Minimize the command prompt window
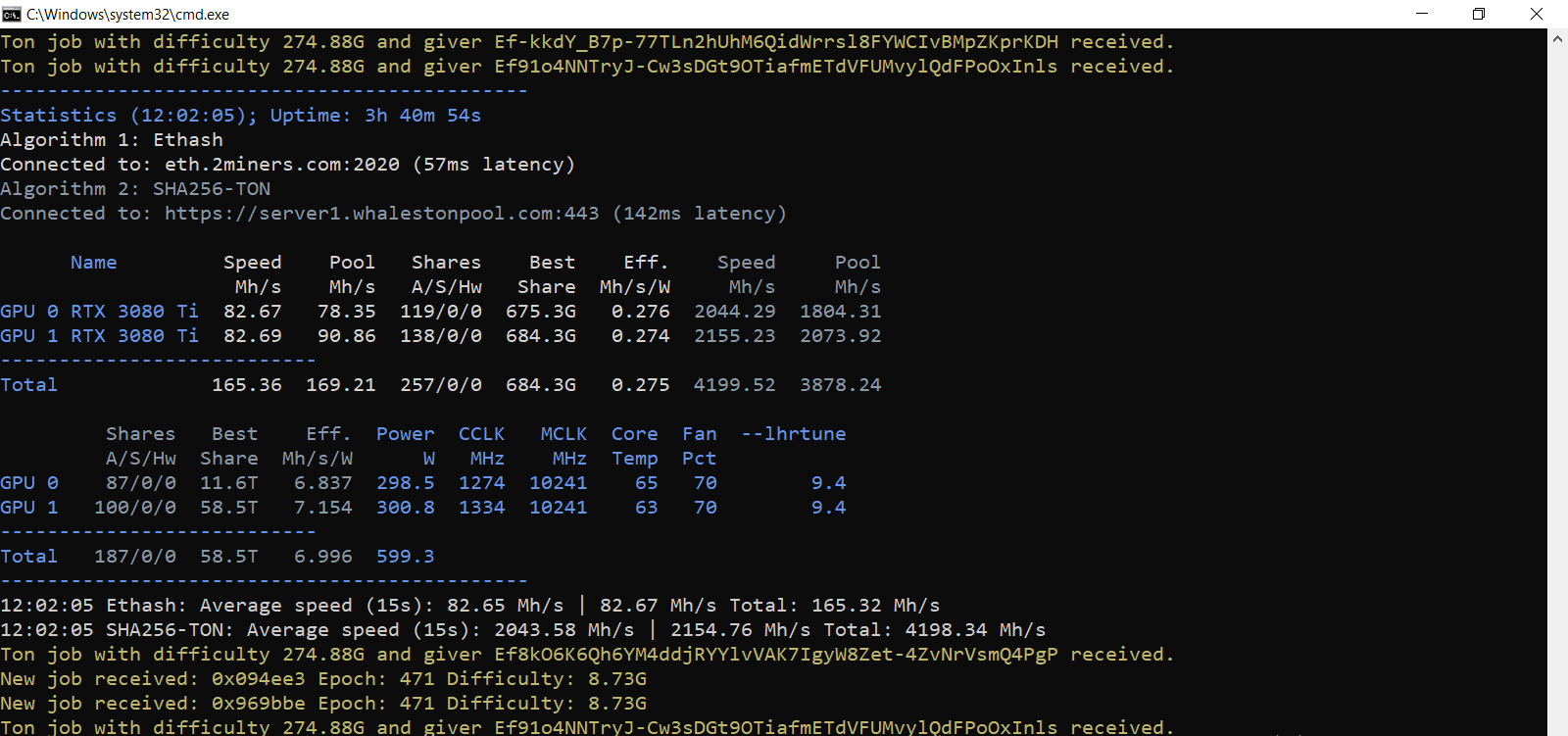 (1422, 14)
